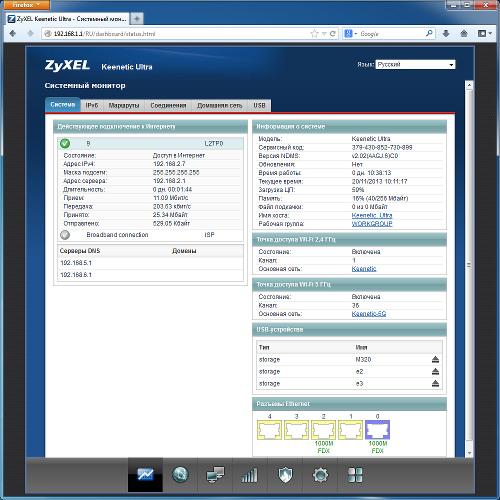The height and width of the screenshot is (500, 500).
Task: Open the Security shield icon
Action: (x=285, y=475)
